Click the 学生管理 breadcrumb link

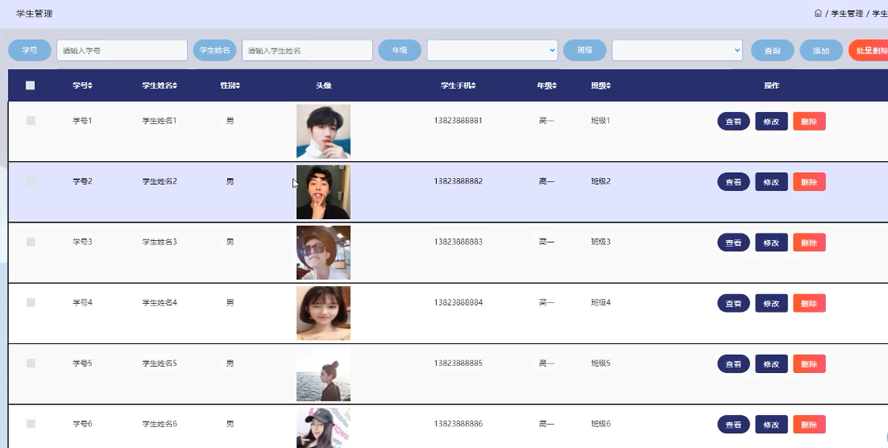click(x=846, y=13)
